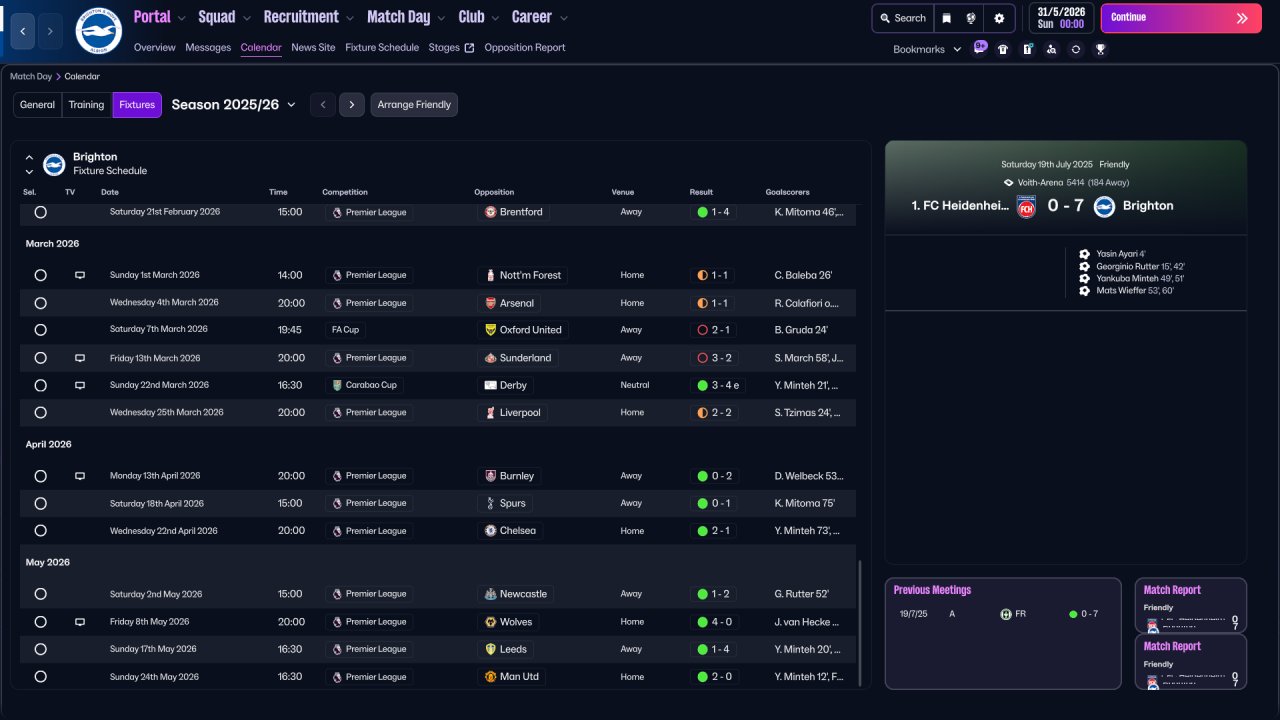Screen dimensions: 1280x720
Task: Select the Man Utd fixture radio button
Action: 40,677
